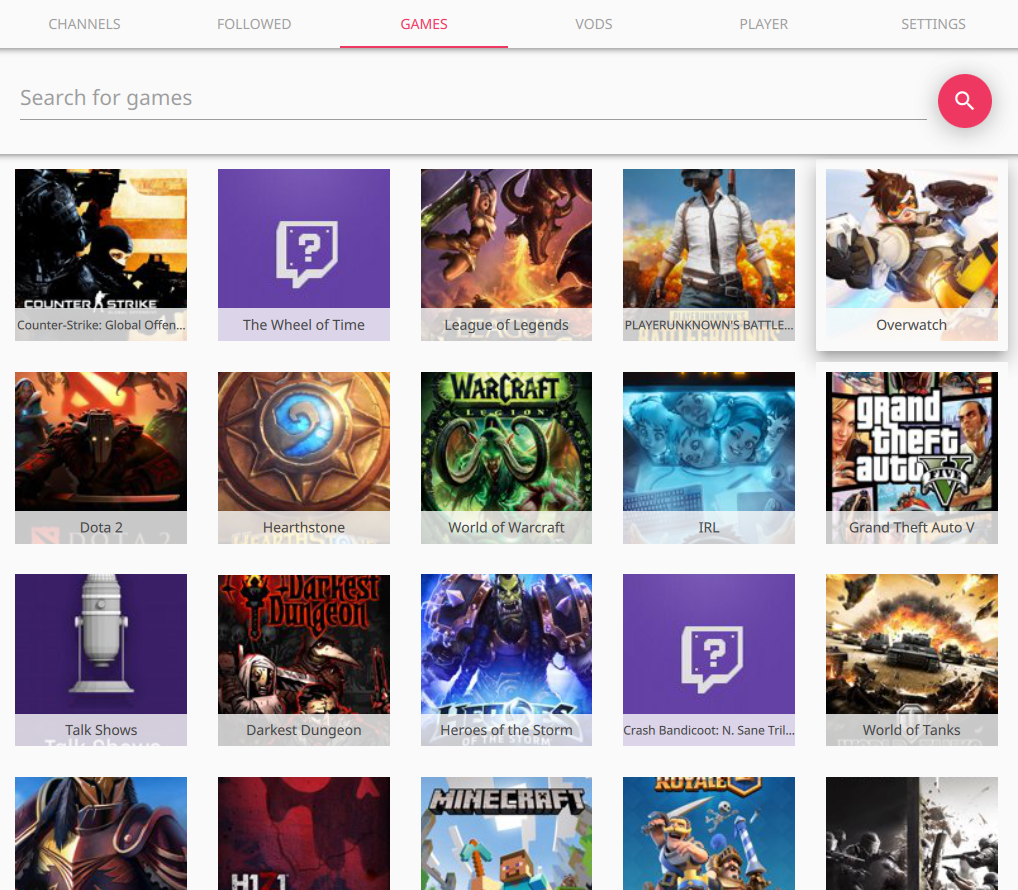
Task: Open the Player tab
Action: point(764,24)
